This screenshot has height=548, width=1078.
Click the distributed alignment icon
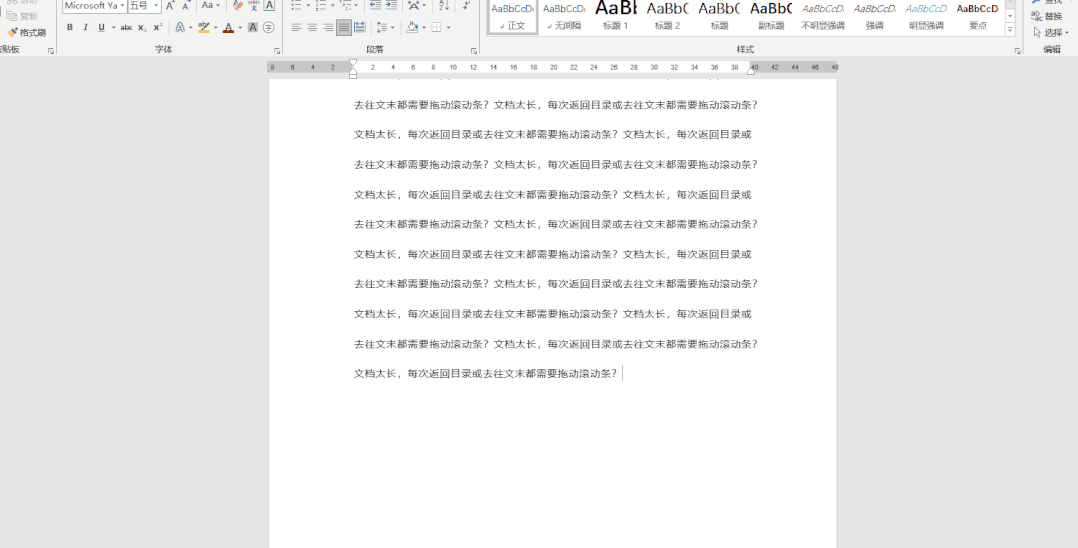360,28
